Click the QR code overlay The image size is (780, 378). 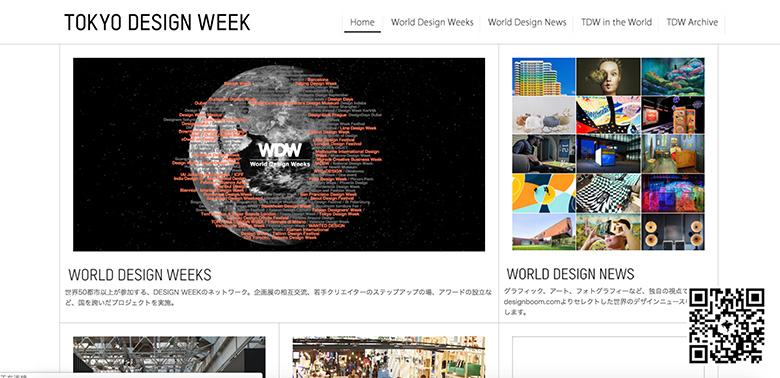pos(727,325)
